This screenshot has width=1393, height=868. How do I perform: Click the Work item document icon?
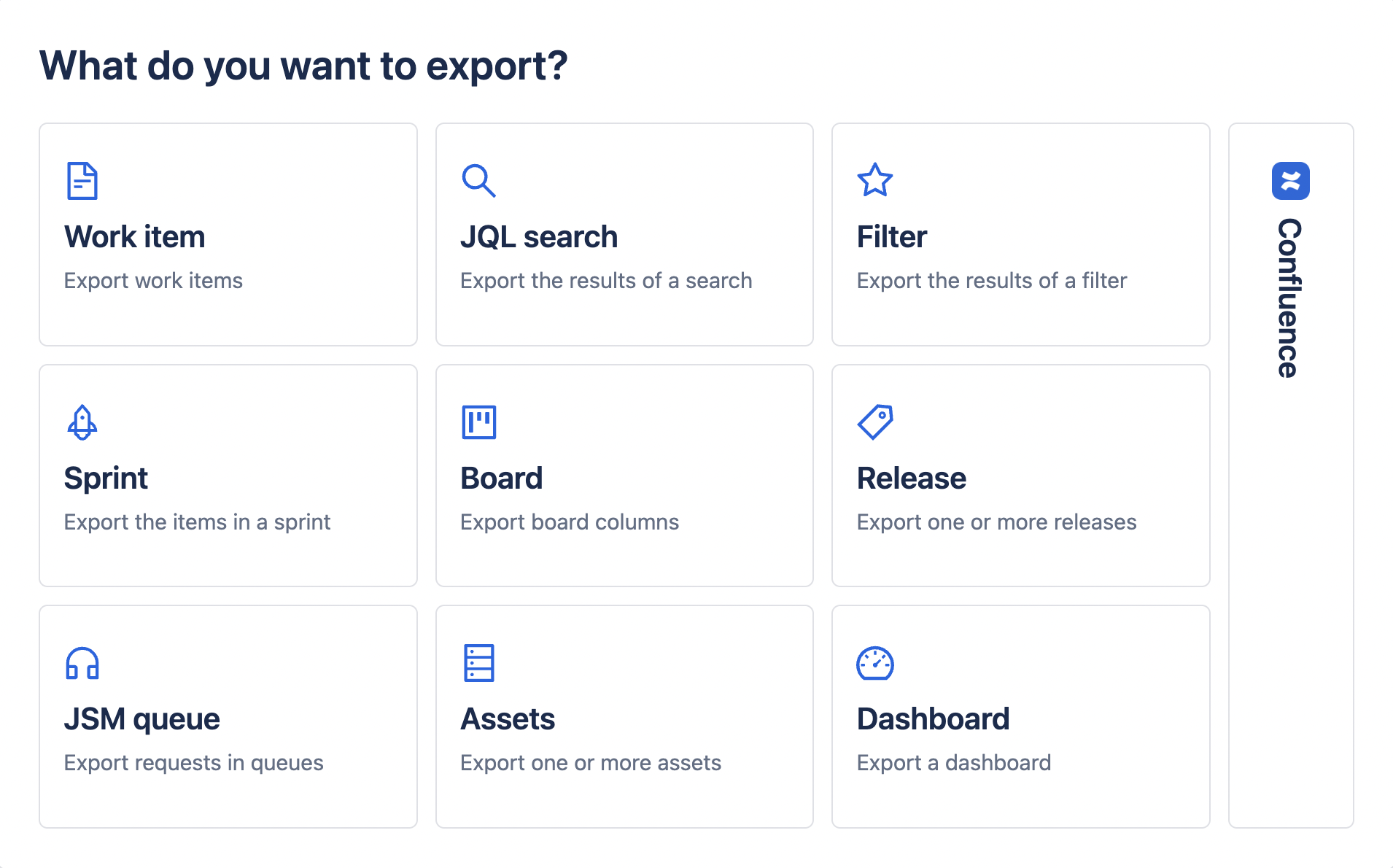82,181
